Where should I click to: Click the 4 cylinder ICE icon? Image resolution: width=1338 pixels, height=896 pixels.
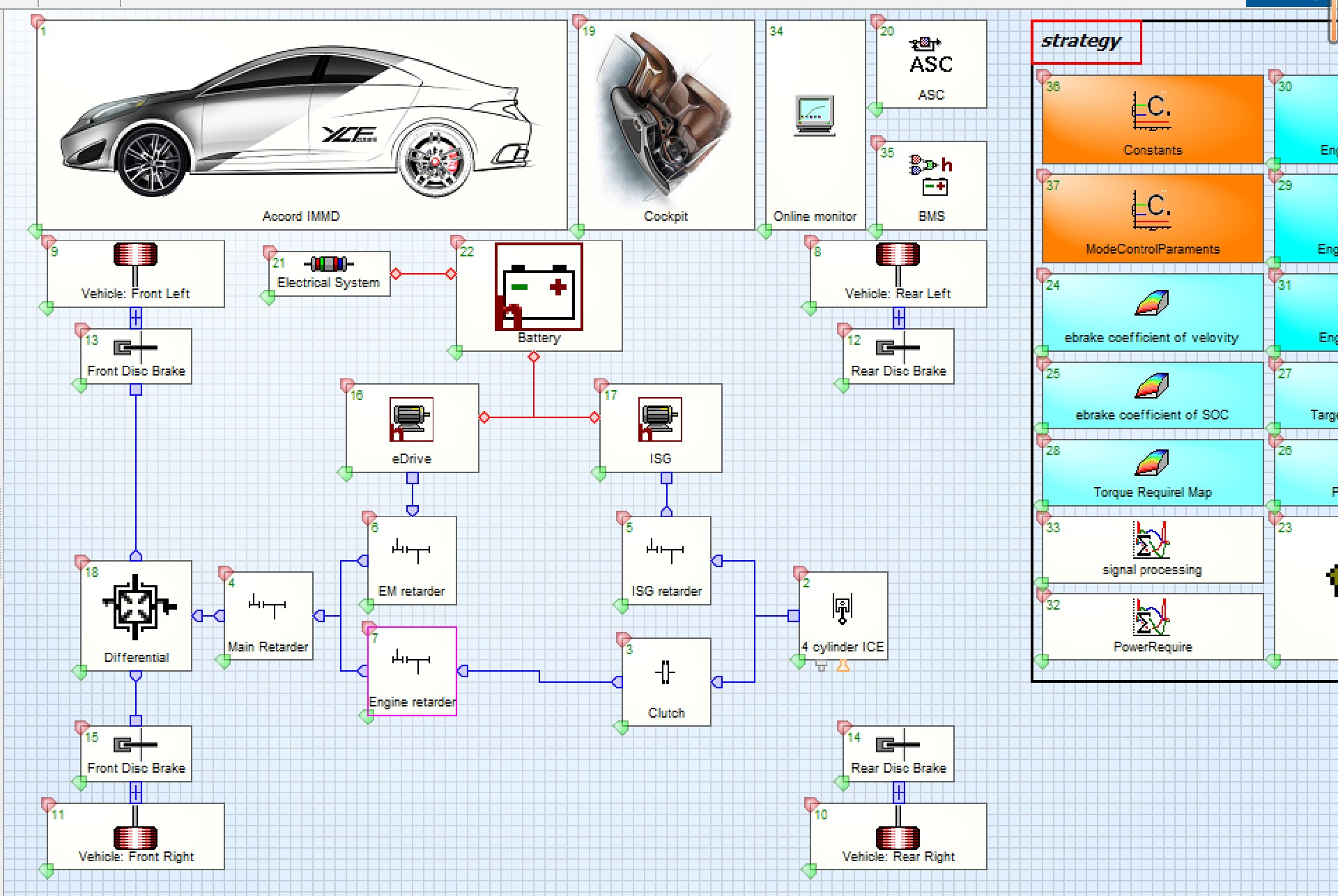(842, 608)
